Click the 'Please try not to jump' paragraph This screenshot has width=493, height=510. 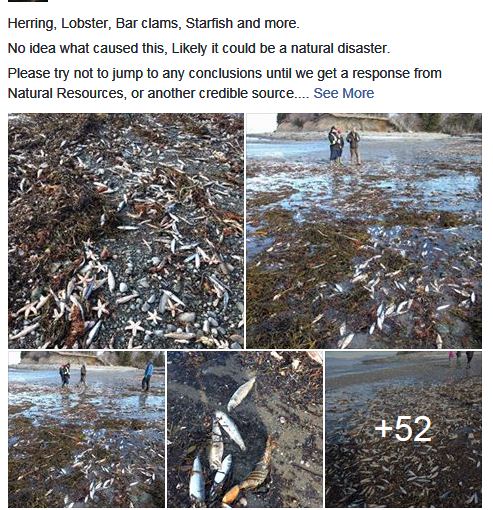225,83
